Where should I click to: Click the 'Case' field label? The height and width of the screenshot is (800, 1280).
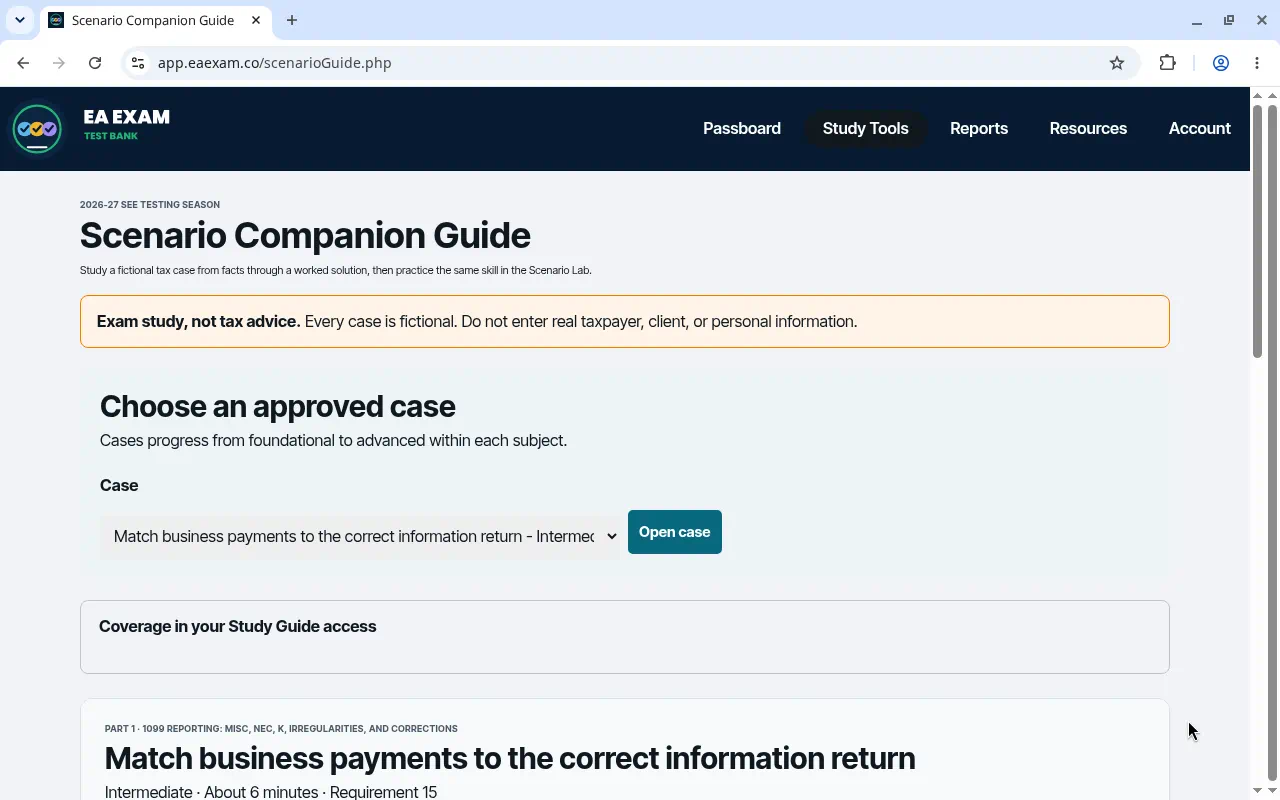tap(119, 486)
